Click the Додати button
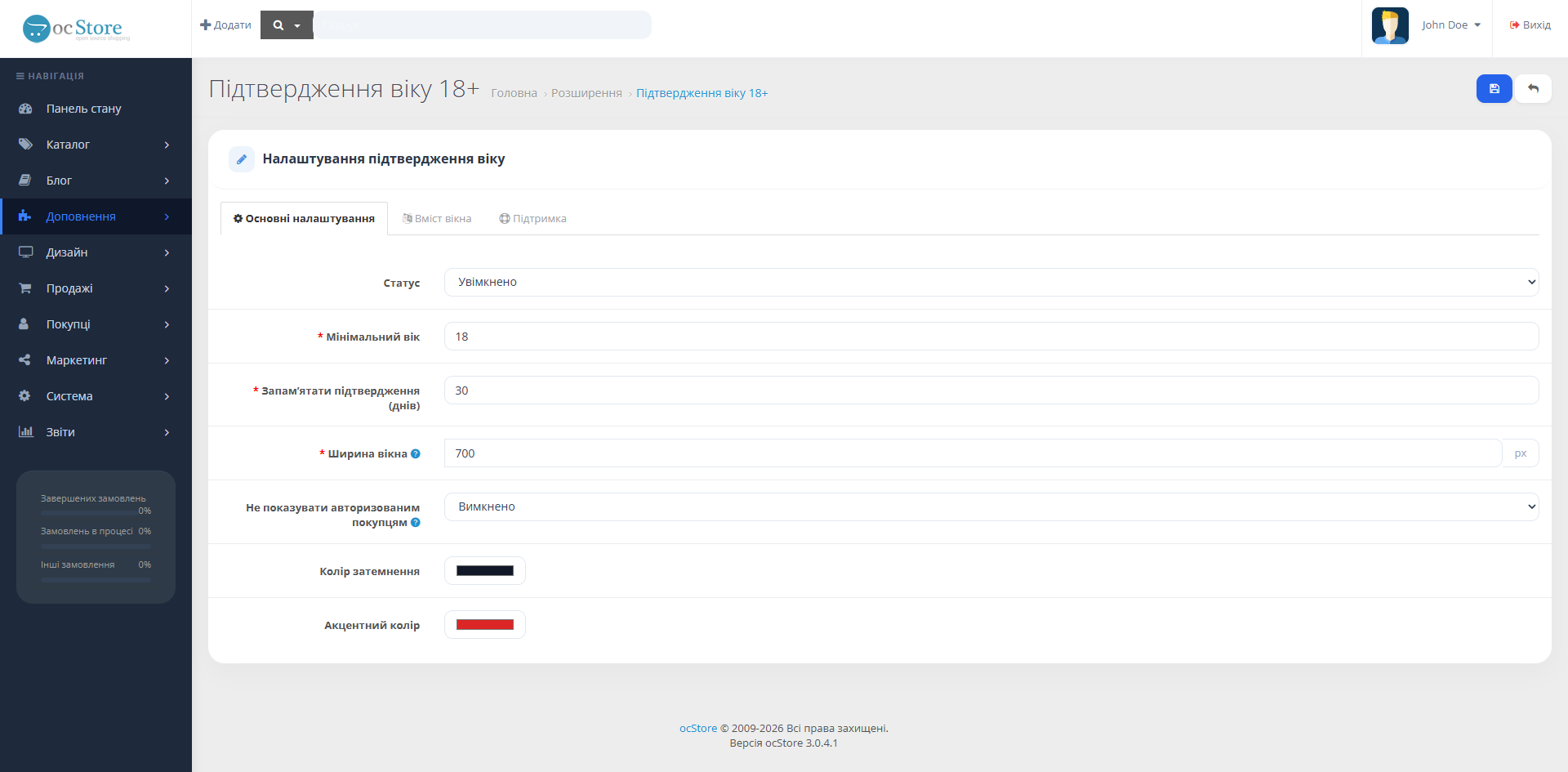This screenshot has height=772, width=1568. (x=225, y=25)
